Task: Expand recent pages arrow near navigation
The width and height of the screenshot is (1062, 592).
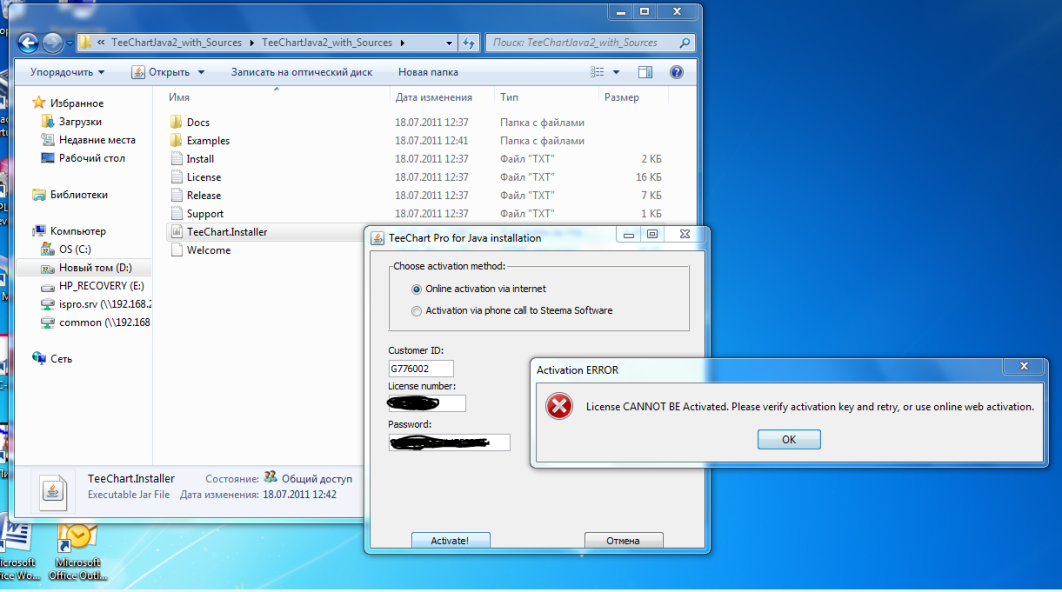Action: coord(69,43)
